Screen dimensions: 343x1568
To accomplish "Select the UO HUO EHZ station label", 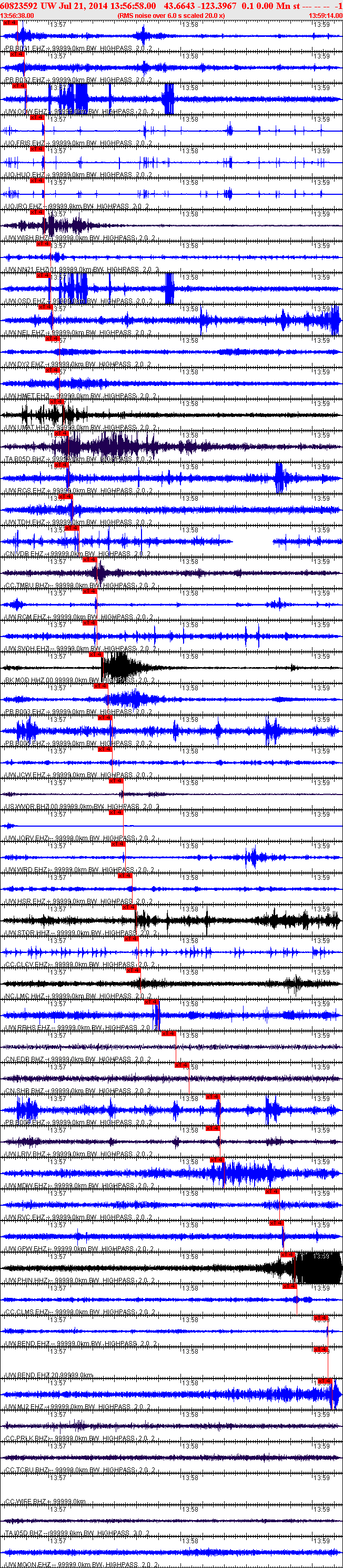I will coord(78,175).
